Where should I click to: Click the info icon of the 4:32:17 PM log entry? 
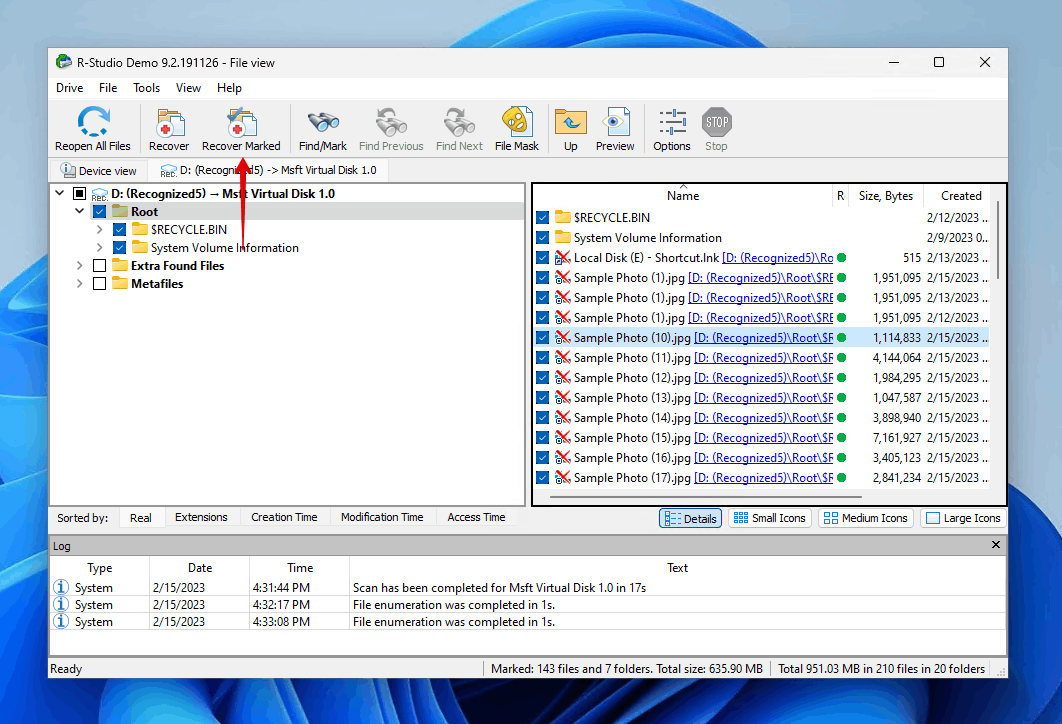click(61, 604)
